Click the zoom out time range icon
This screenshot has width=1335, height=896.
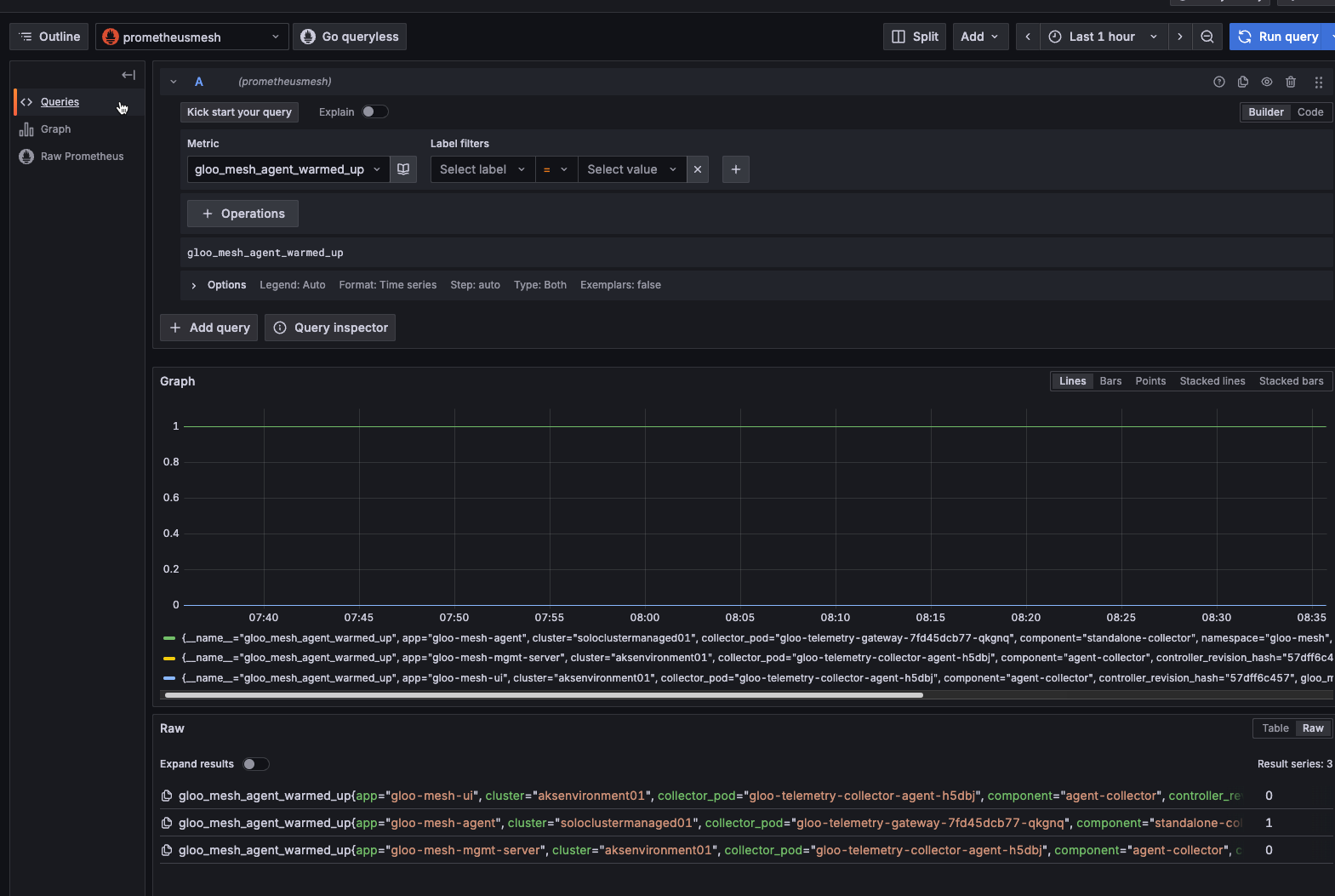[1207, 37]
